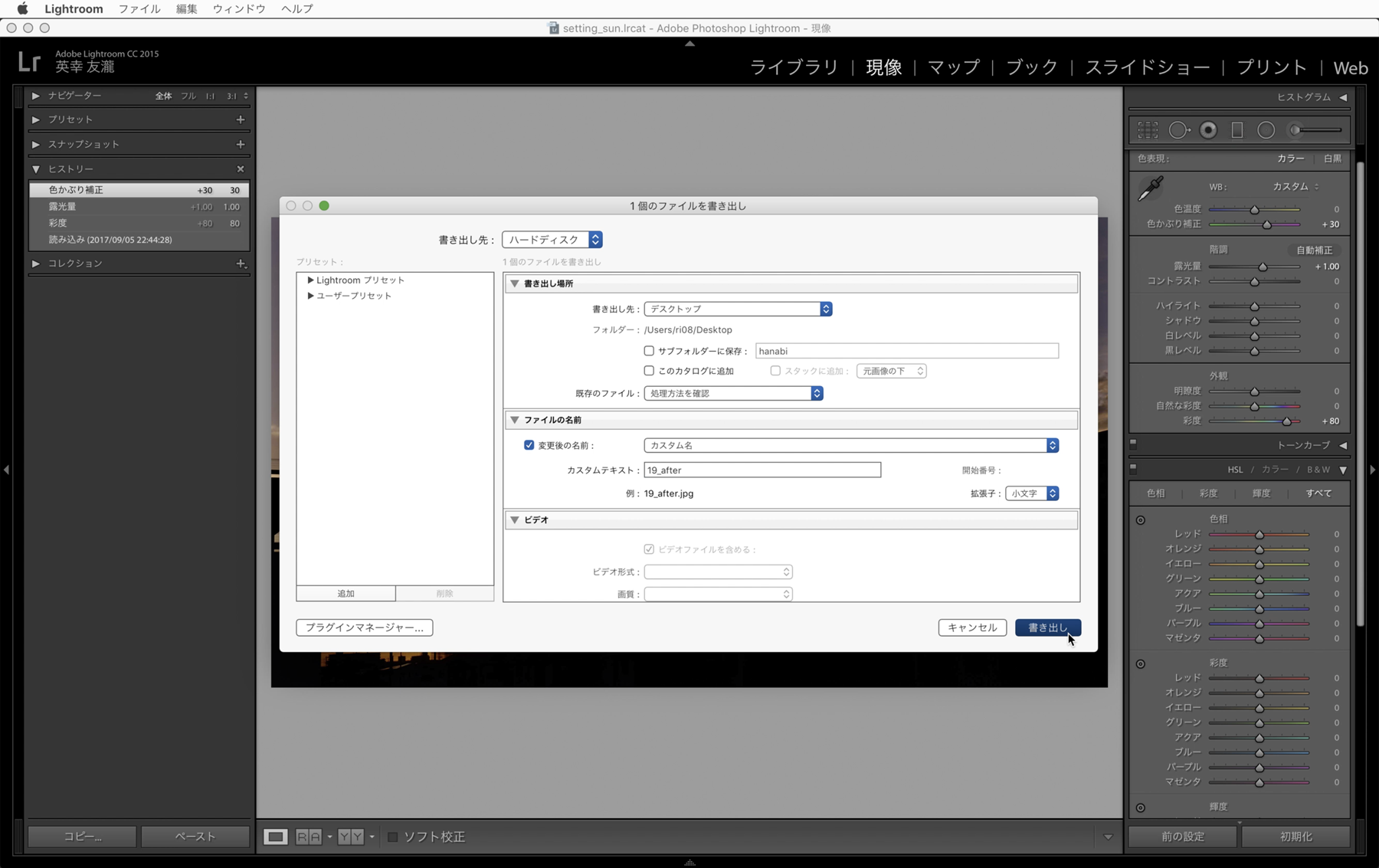Click the 輝度 targeted adjustment tool icon
The image size is (1379, 868).
coord(1141,807)
